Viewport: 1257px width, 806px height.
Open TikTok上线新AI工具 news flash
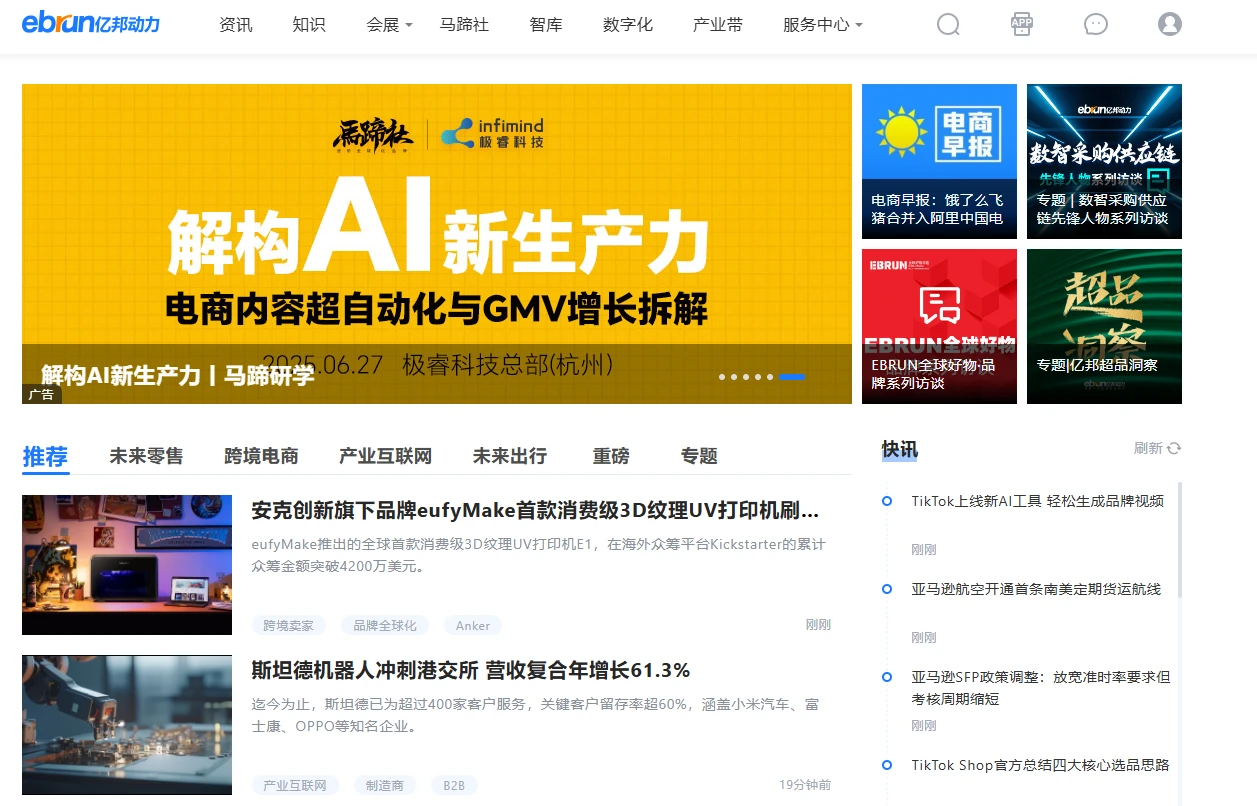[1037, 501]
